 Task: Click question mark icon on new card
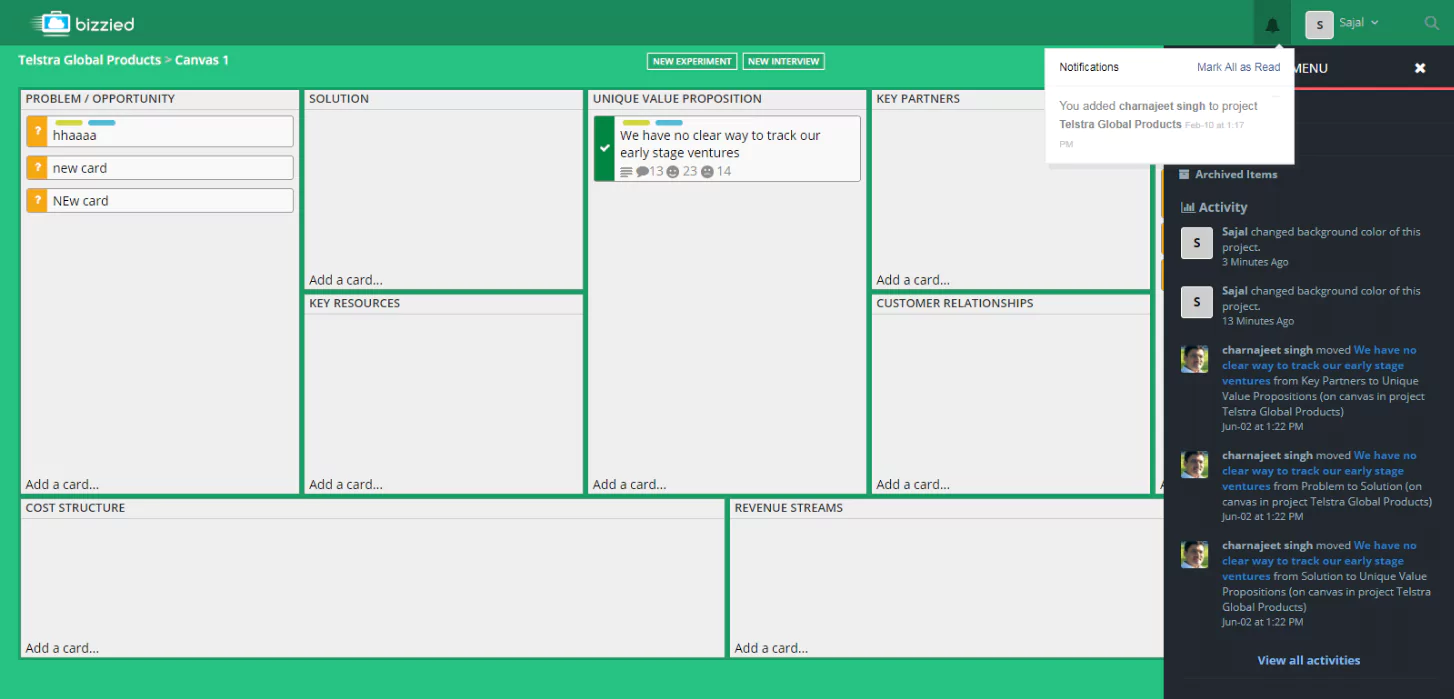click(x=37, y=168)
